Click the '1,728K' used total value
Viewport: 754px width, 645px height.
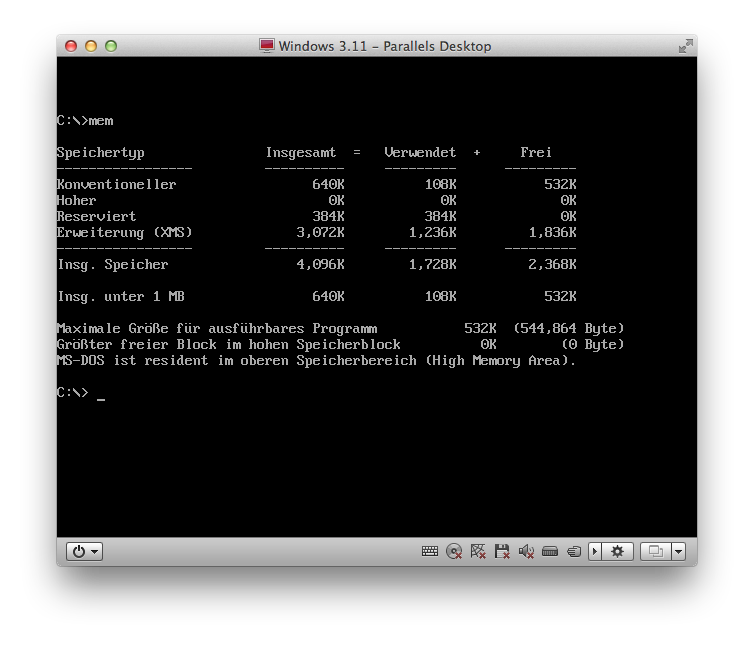coord(432,265)
